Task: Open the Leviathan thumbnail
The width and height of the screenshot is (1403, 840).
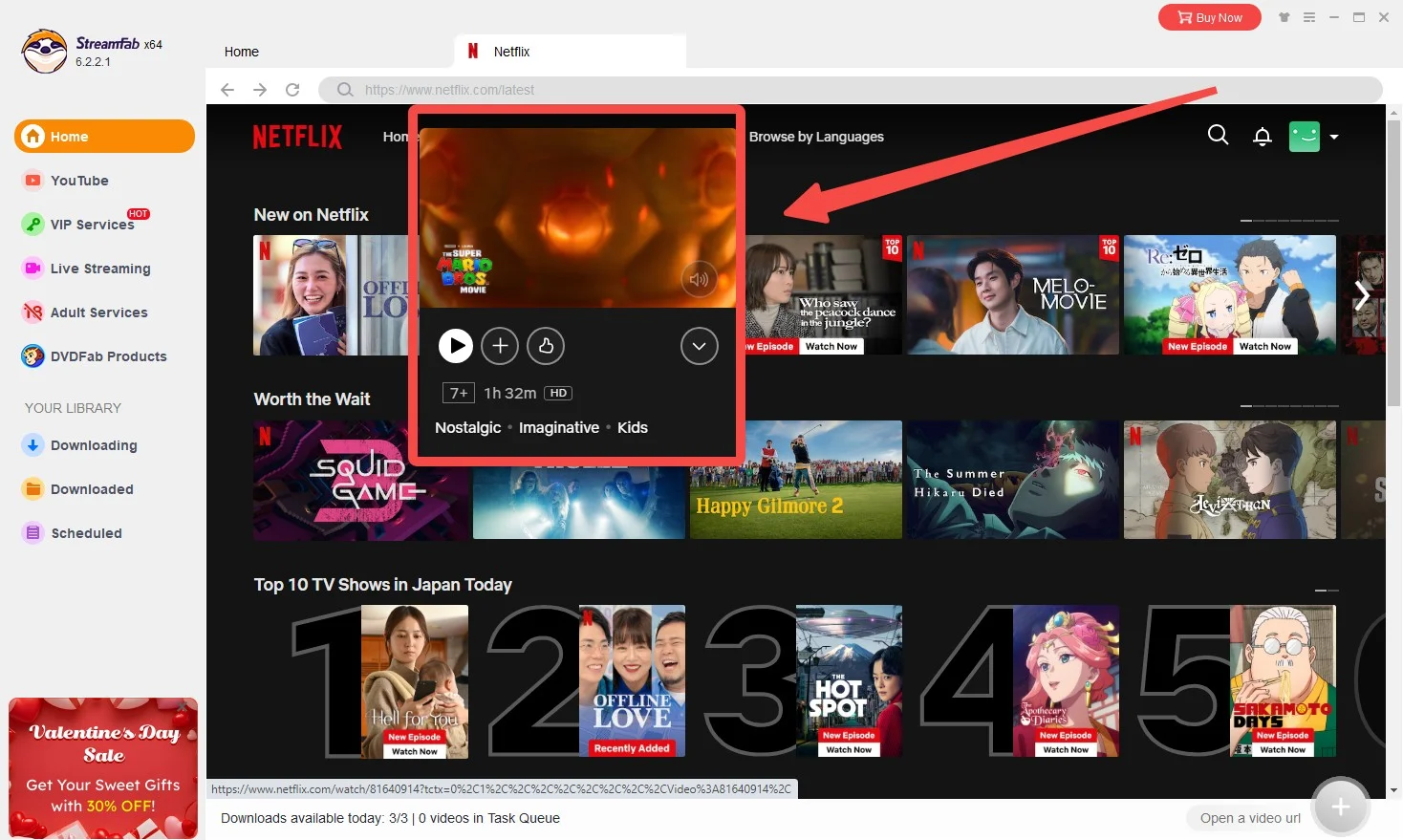Action: (x=1230, y=480)
